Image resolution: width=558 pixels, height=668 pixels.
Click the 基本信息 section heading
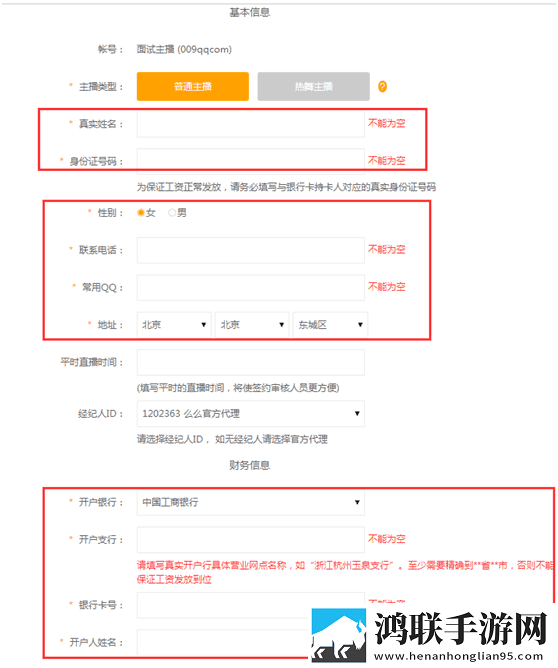click(250, 12)
